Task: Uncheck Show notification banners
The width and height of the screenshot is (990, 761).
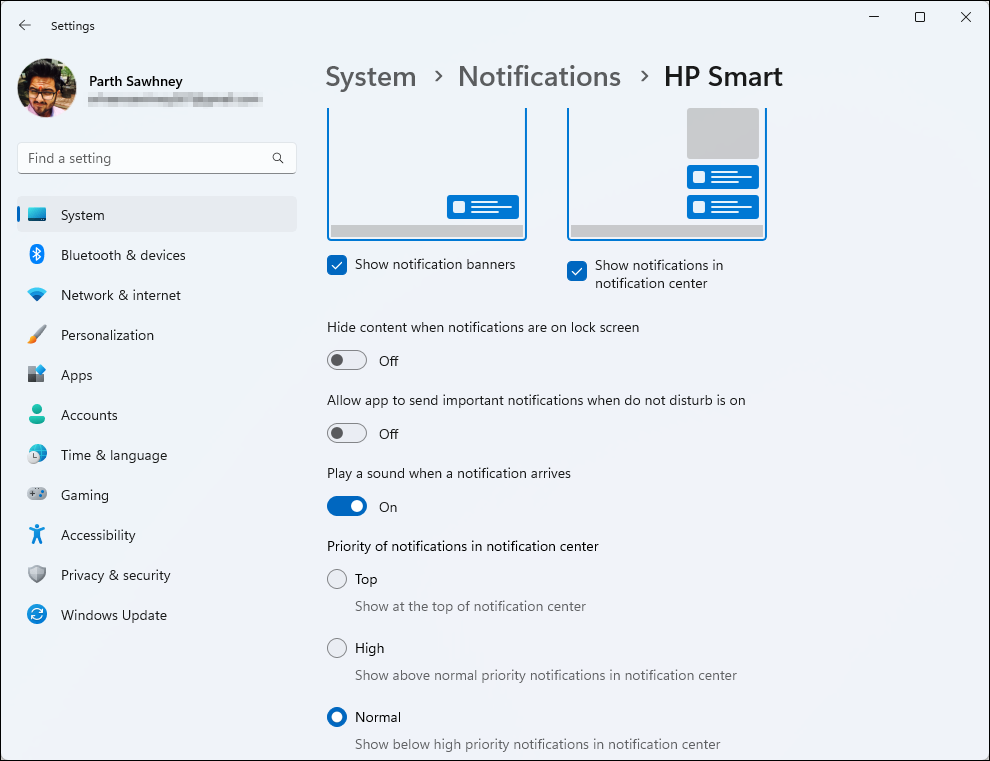Action: tap(337, 264)
